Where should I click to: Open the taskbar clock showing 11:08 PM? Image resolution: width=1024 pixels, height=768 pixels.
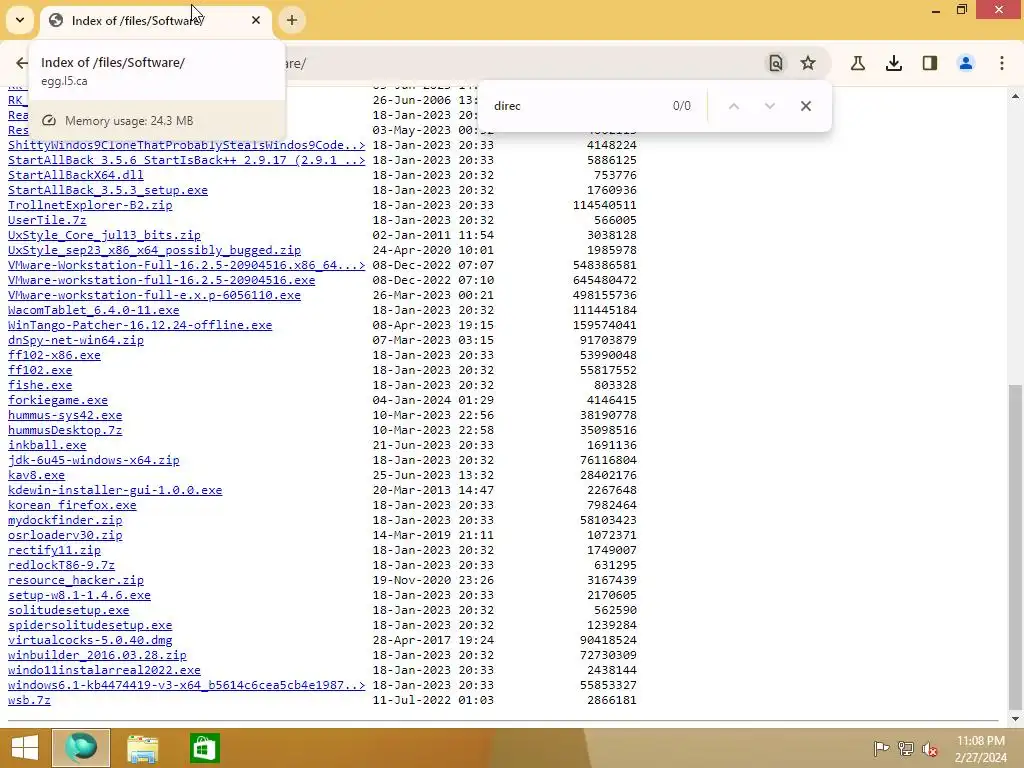coord(981,749)
